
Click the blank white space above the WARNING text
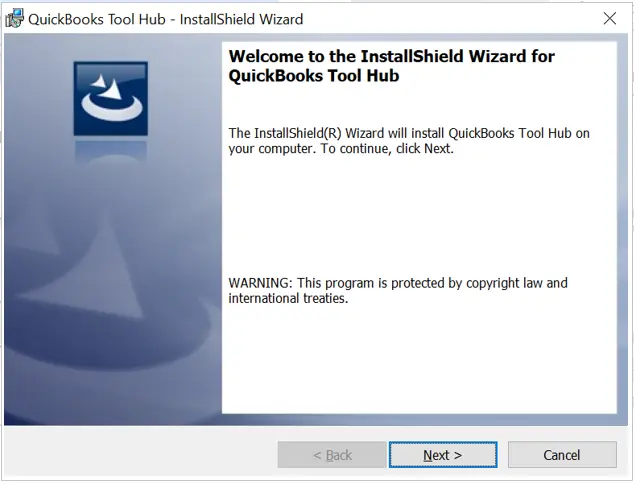pyautogui.click(x=419, y=214)
